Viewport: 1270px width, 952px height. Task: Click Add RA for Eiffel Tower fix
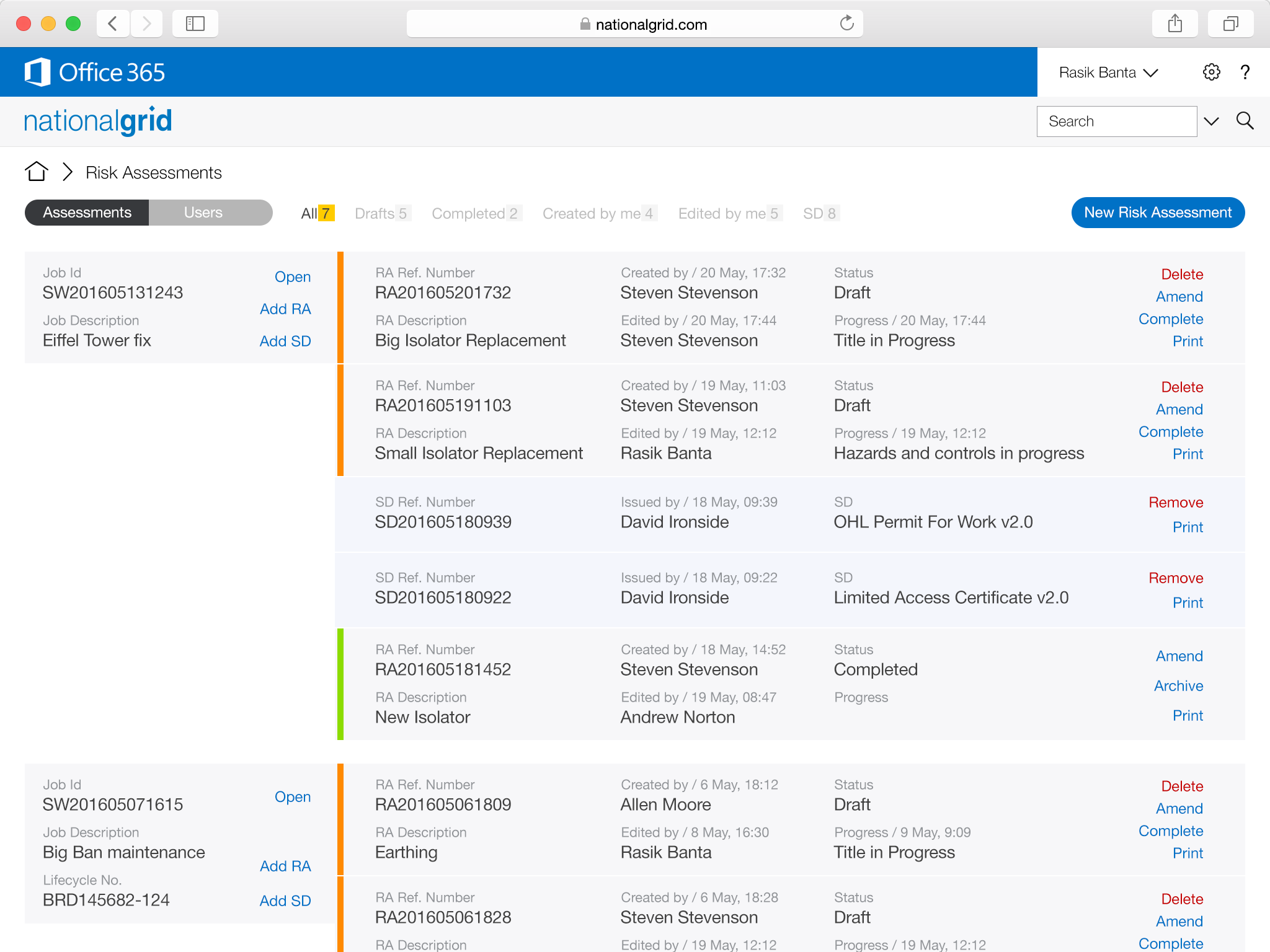click(x=285, y=309)
